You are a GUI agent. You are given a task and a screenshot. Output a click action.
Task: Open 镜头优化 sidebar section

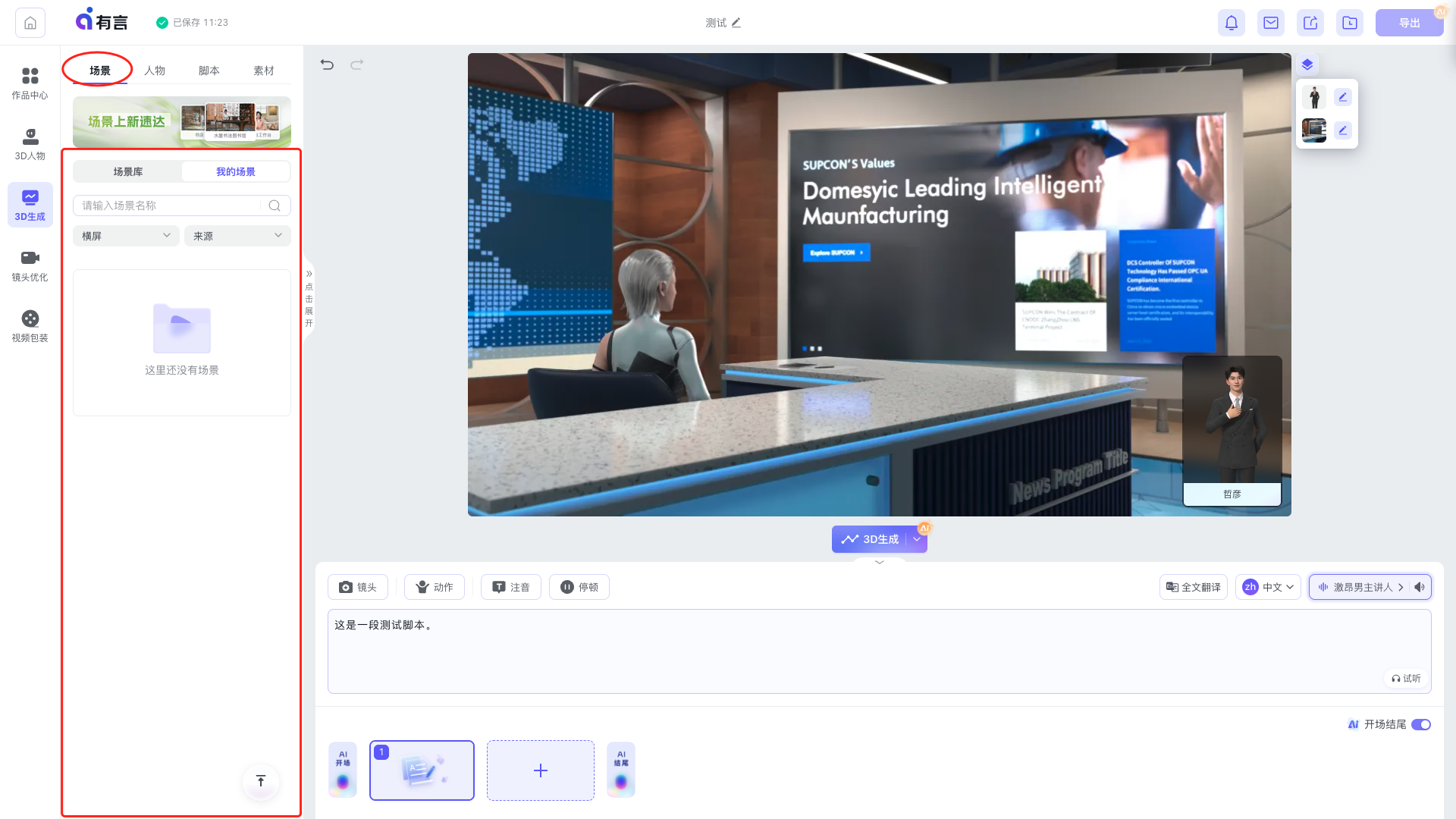pos(30,266)
